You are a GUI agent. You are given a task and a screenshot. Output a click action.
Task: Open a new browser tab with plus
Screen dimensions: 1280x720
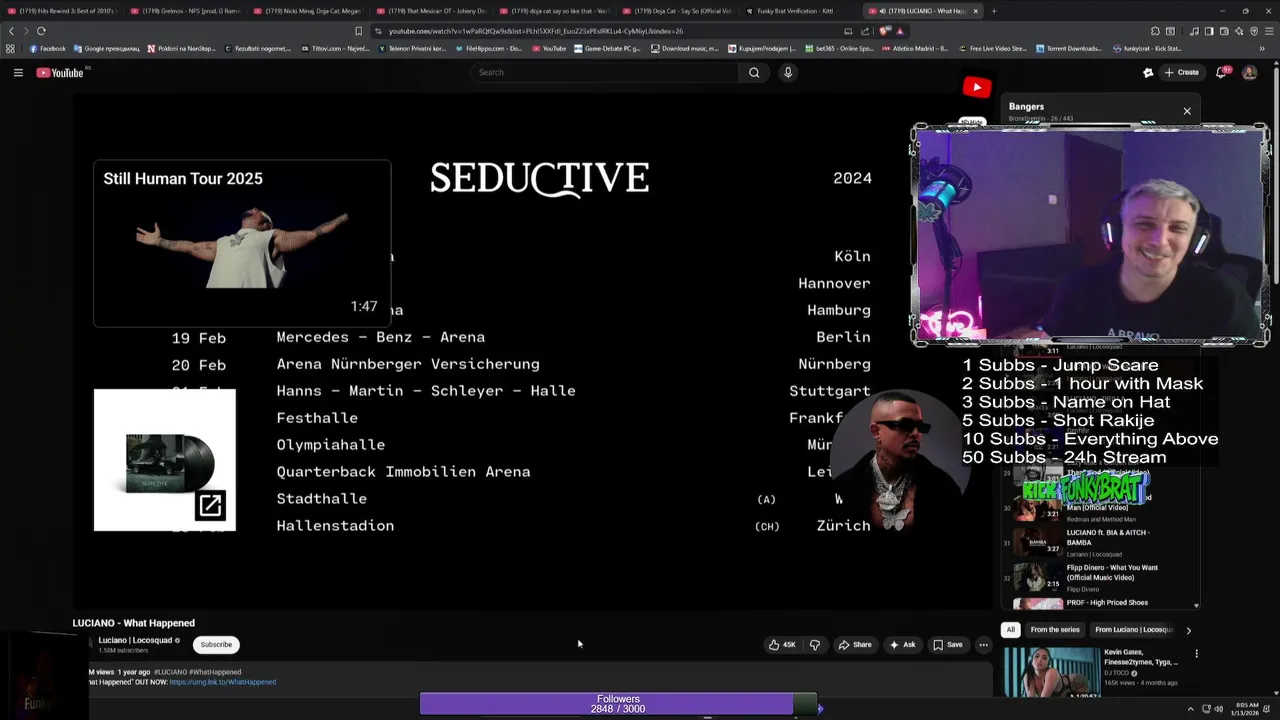pyautogui.click(x=993, y=11)
